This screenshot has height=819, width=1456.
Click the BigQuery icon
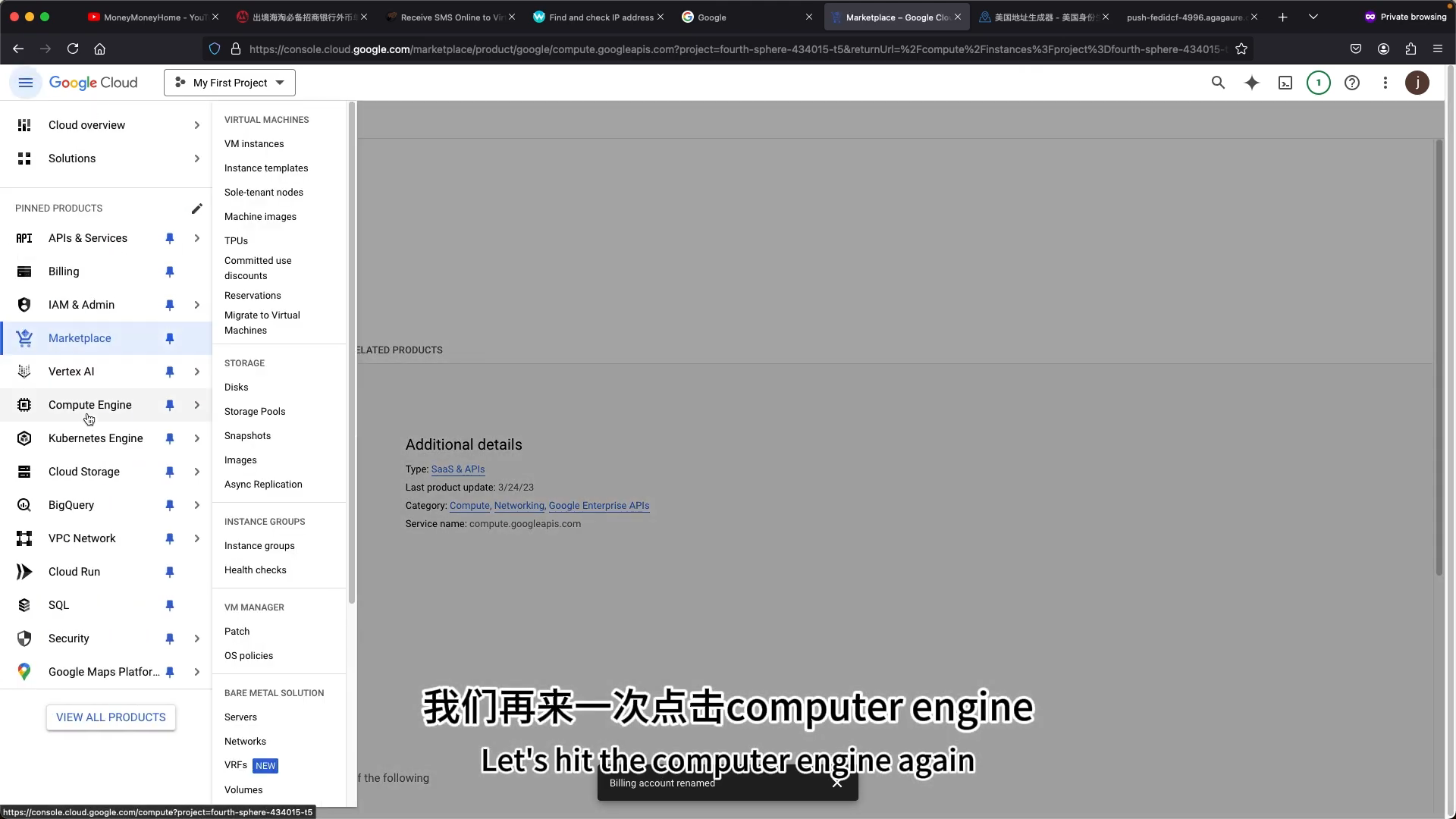pyautogui.click(x=24, y=505)
